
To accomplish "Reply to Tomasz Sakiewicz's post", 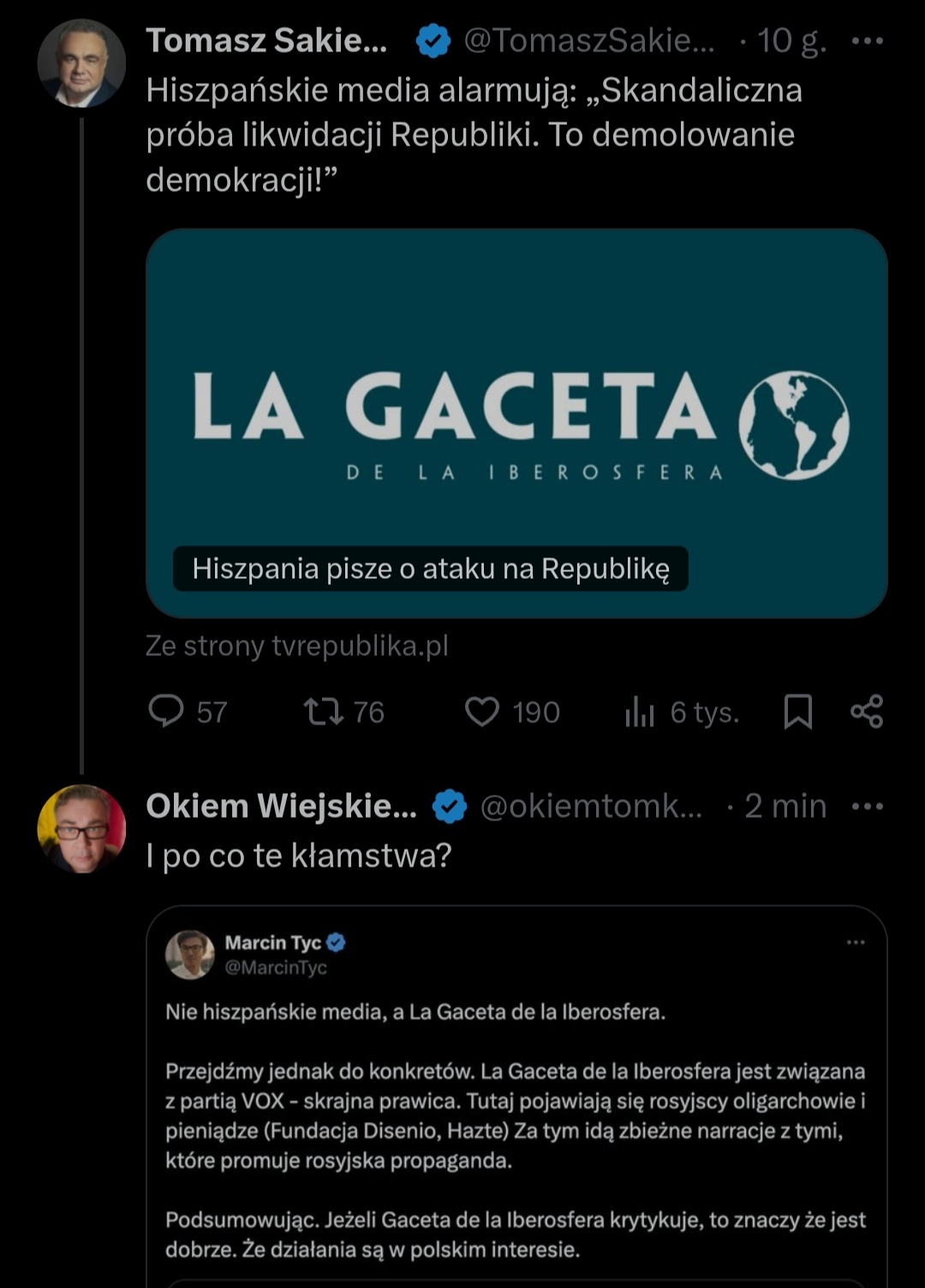I will [x=167, y=712].
